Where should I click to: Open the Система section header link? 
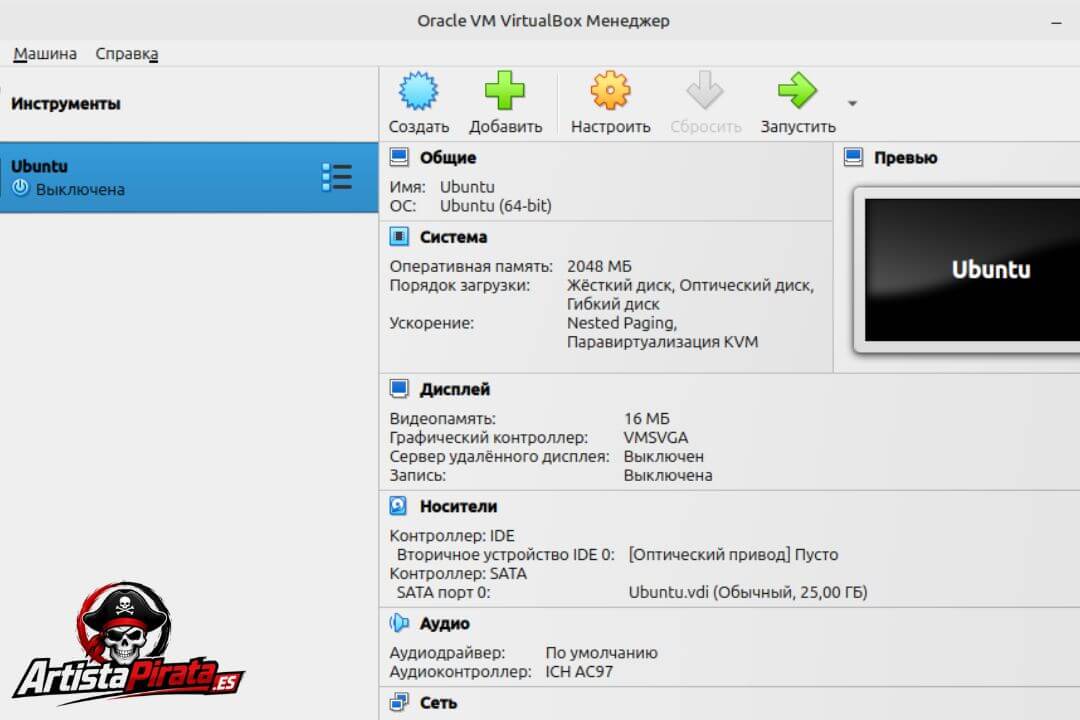click(x=453, y=237)
